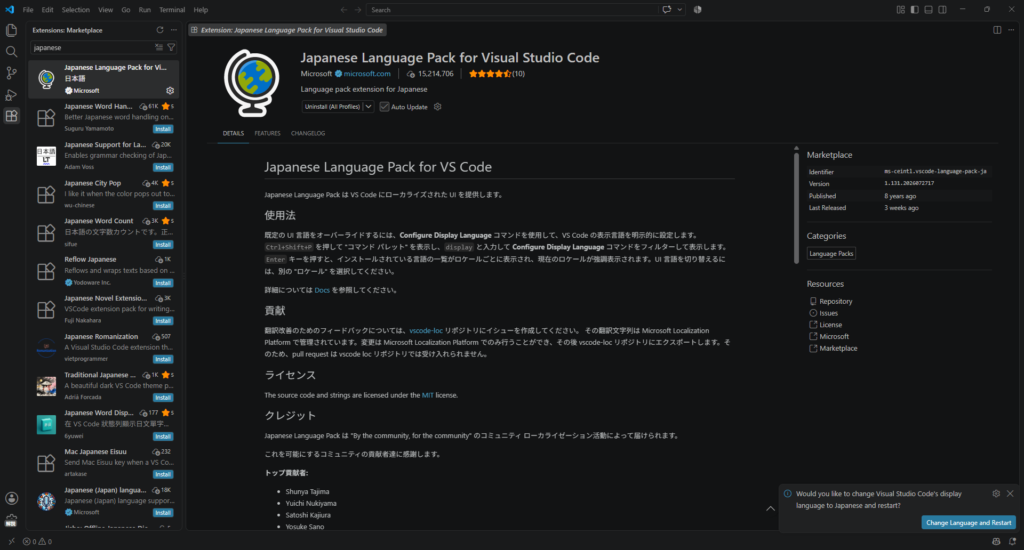
Task: Open the Repository resource link
Action: pyautogui.click(x=835, y=301)
